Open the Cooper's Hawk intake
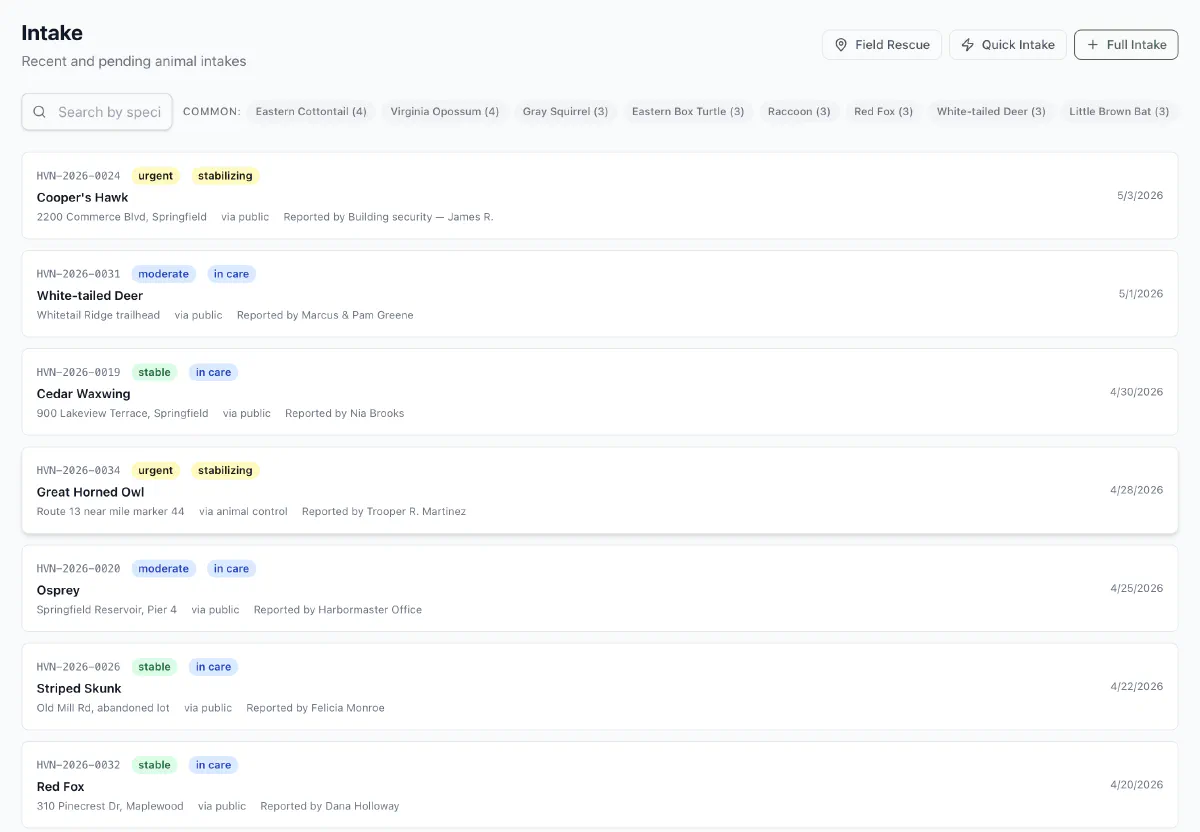This screenshot has width=1200, height=832. click(x=600, y=196)
